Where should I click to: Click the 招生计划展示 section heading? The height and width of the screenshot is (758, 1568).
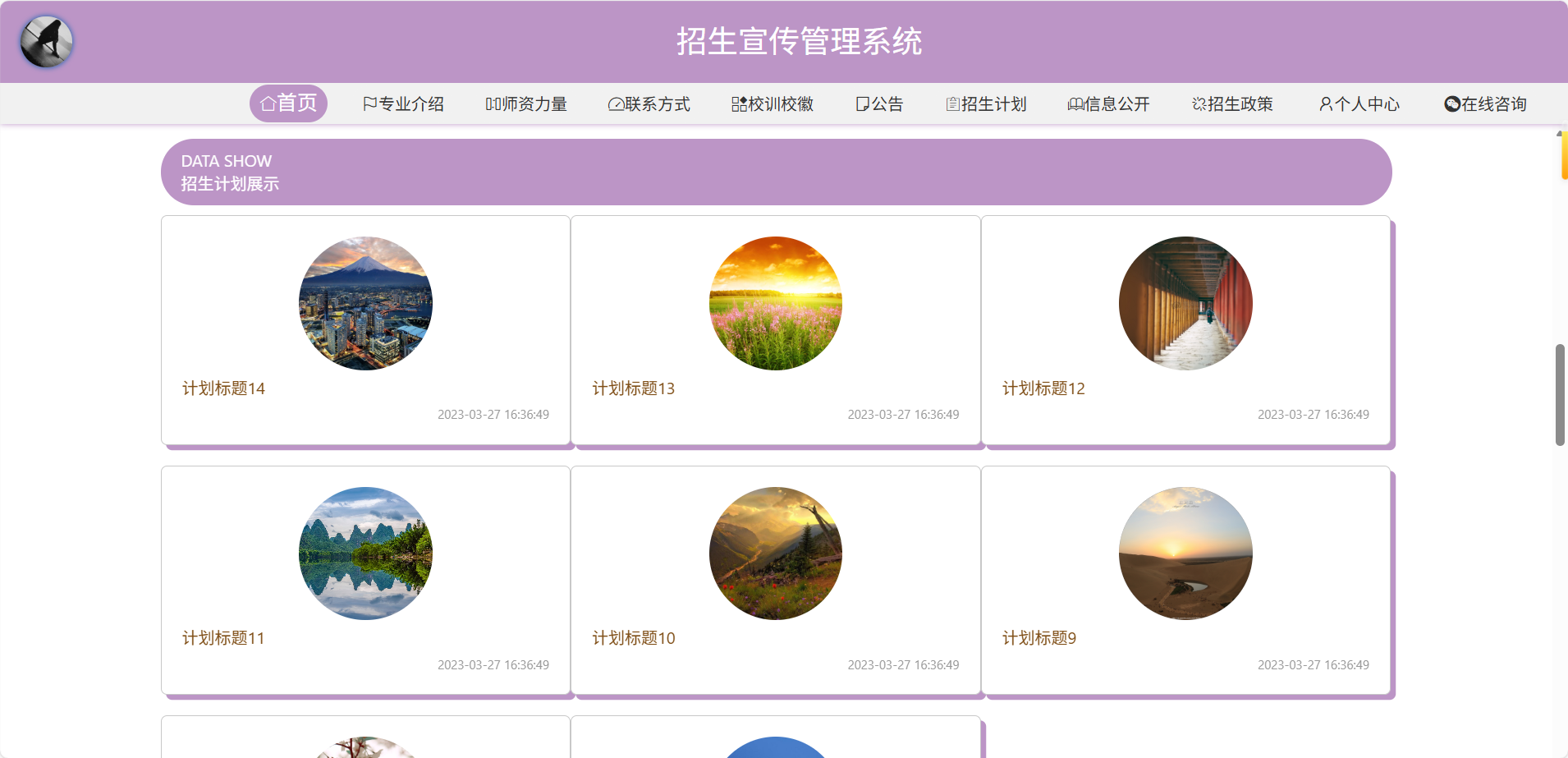click(x=230, y=184)
